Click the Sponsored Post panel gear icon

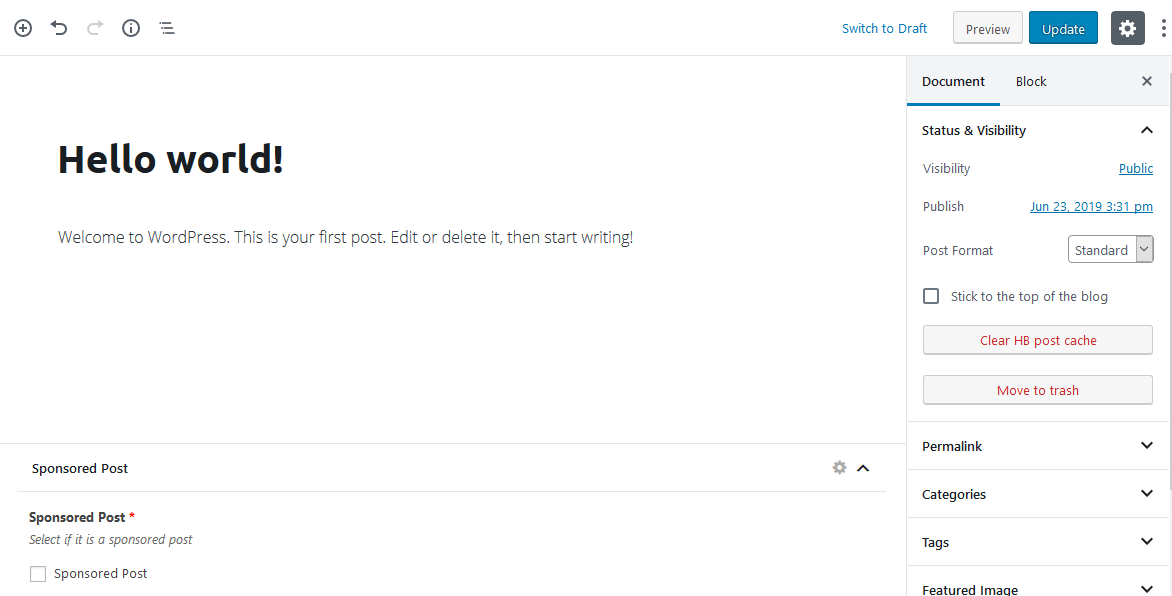coord(839,467)
